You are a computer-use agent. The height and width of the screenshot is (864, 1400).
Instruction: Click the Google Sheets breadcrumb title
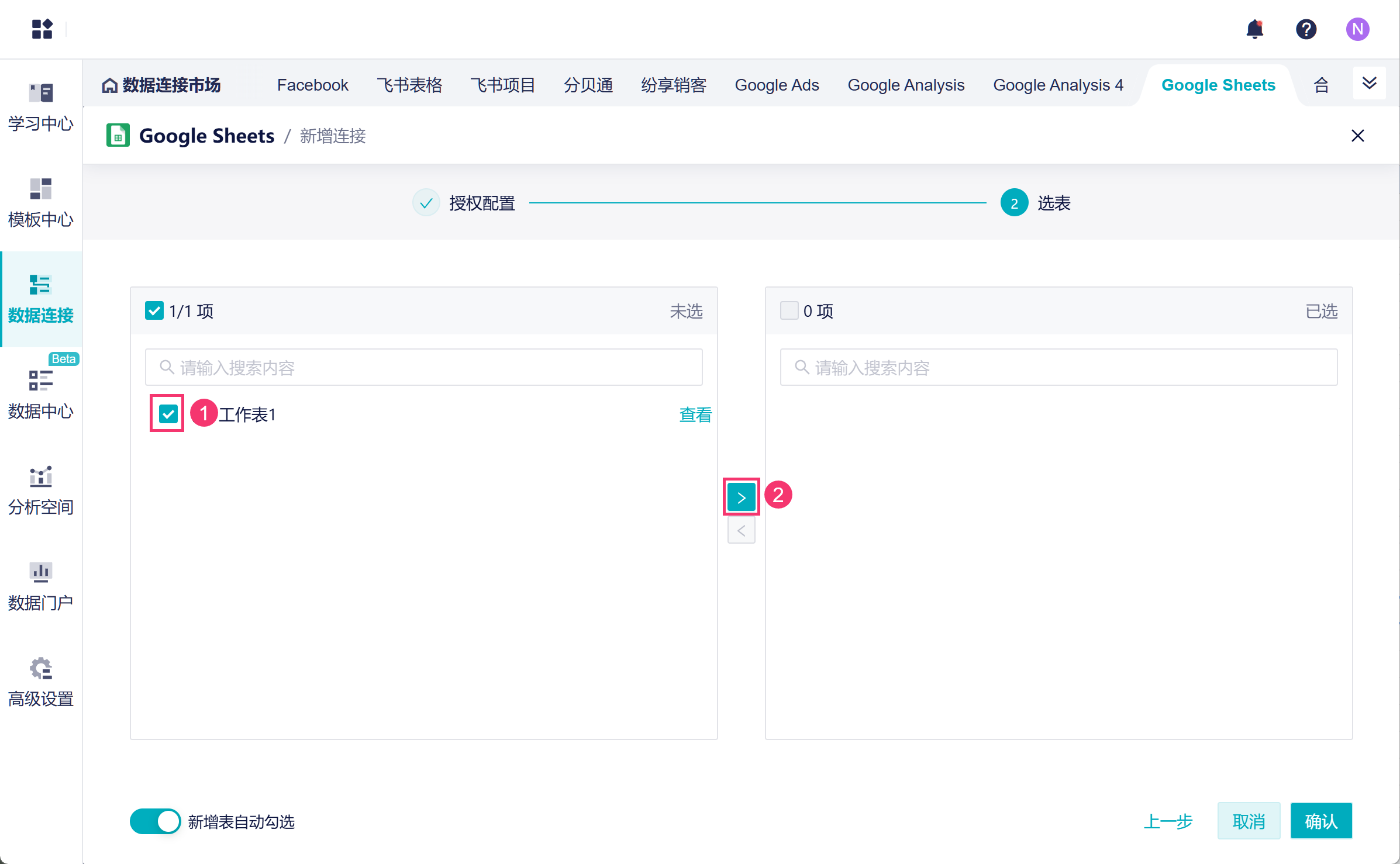pos(206,136)
